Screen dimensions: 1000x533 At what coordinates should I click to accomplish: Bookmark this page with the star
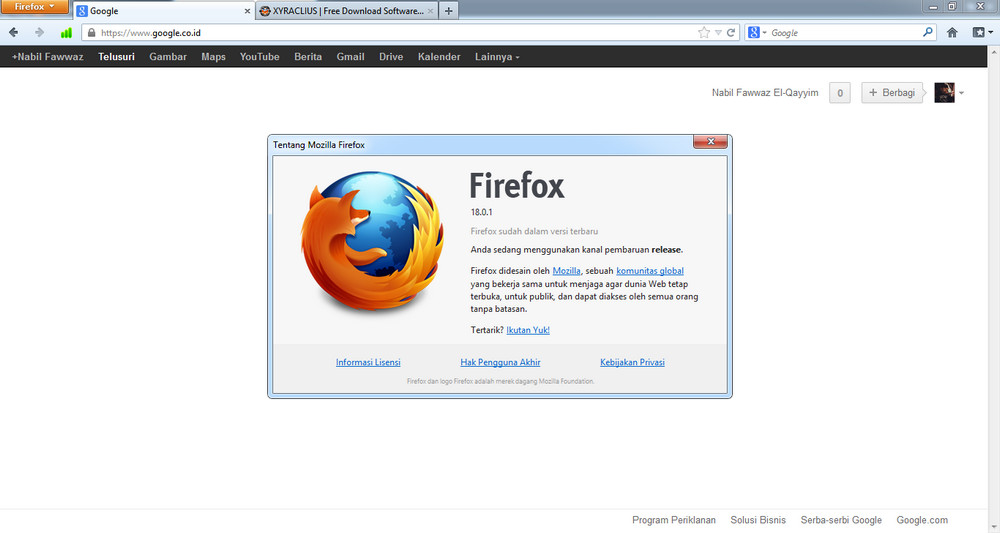[703, 33]
